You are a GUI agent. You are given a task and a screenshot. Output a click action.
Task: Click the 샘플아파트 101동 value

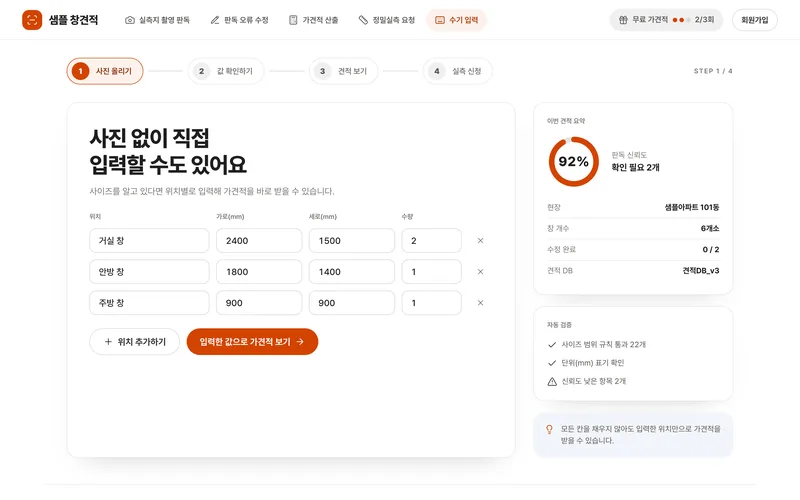[x=692, y=207]
